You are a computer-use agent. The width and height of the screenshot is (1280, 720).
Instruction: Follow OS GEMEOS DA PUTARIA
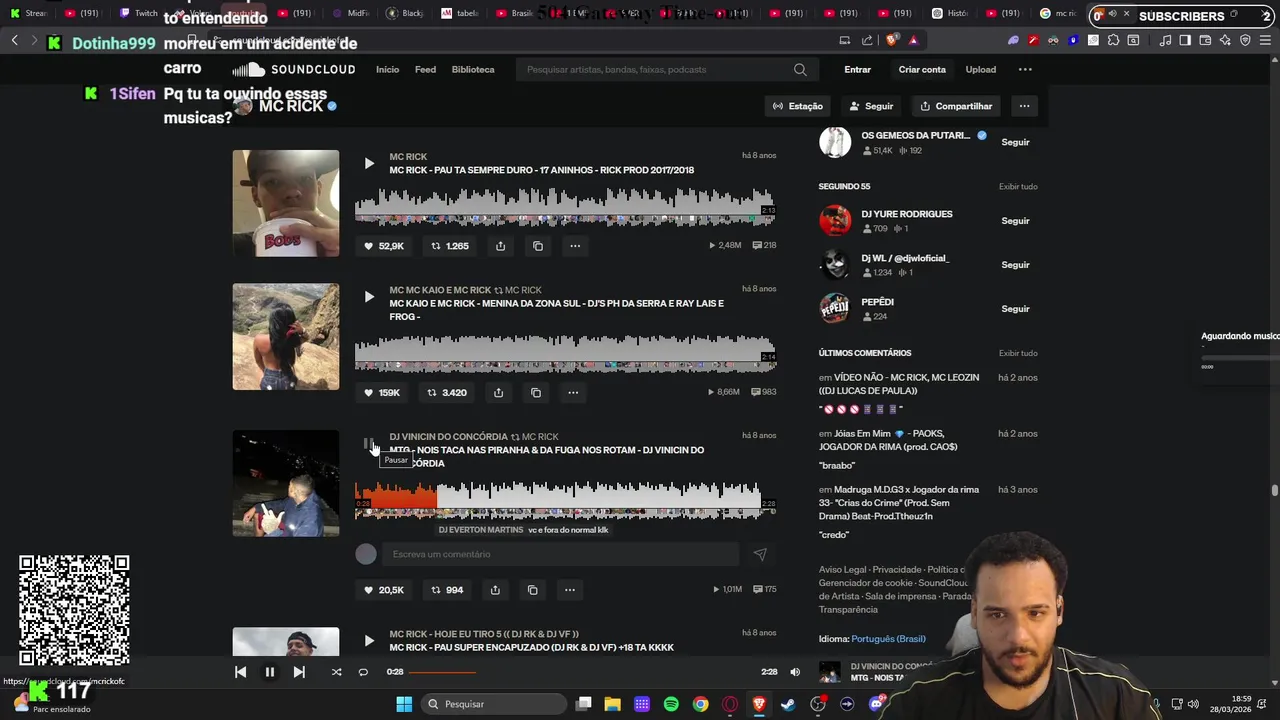1015,142
